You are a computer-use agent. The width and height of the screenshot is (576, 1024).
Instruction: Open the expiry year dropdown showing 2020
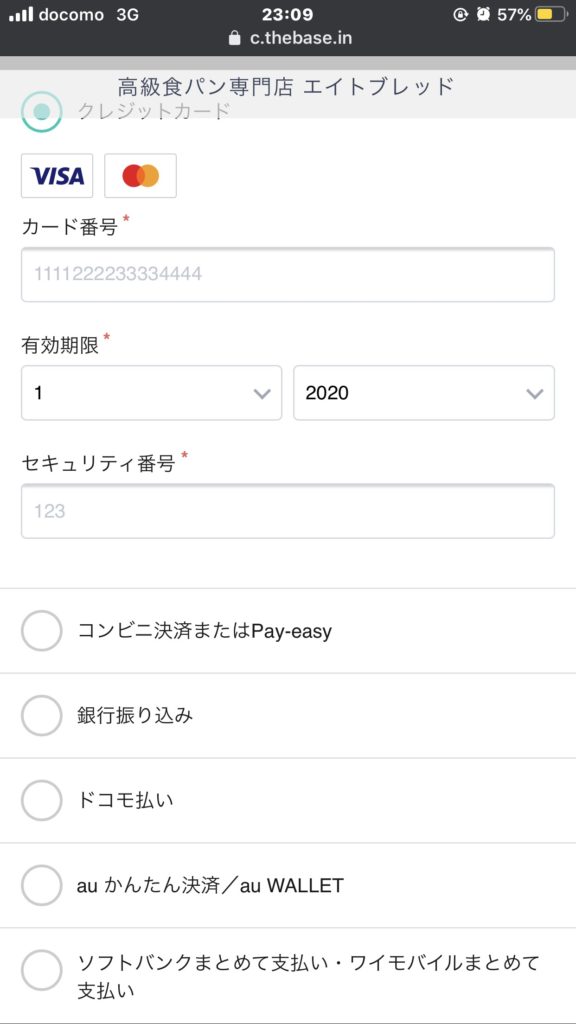(424, 393)
